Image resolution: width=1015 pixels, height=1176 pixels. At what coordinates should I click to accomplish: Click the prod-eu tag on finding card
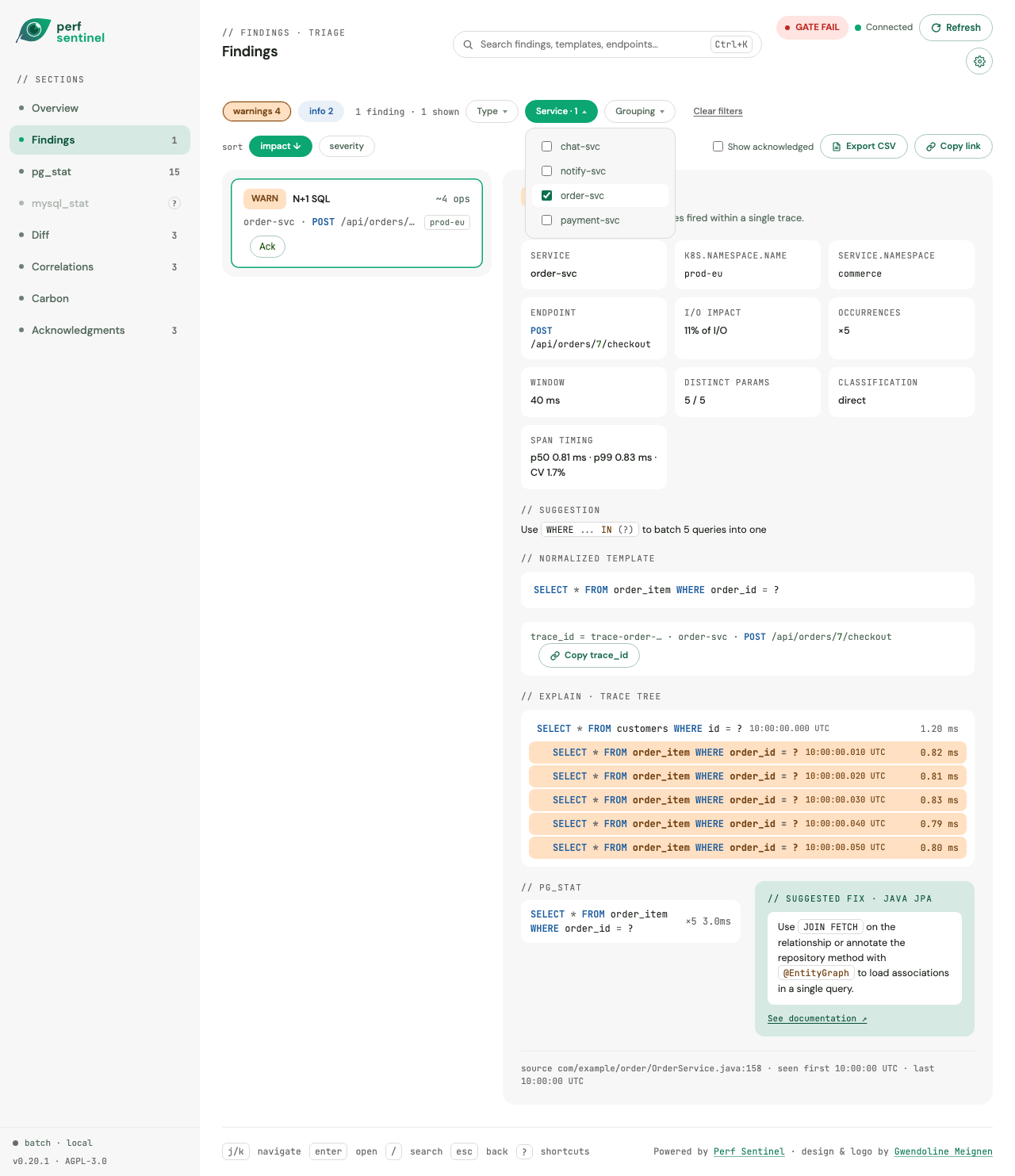coord(447,223)
